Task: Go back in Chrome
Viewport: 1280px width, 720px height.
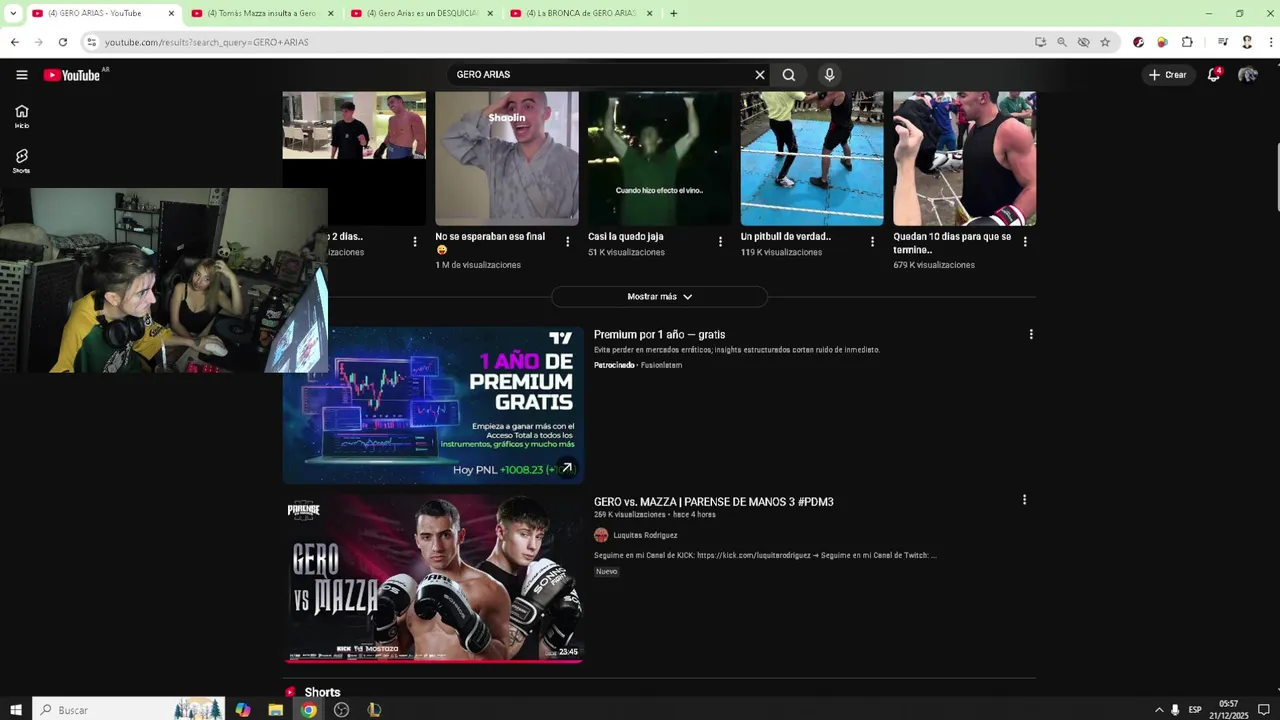Action: click(14, 42)
